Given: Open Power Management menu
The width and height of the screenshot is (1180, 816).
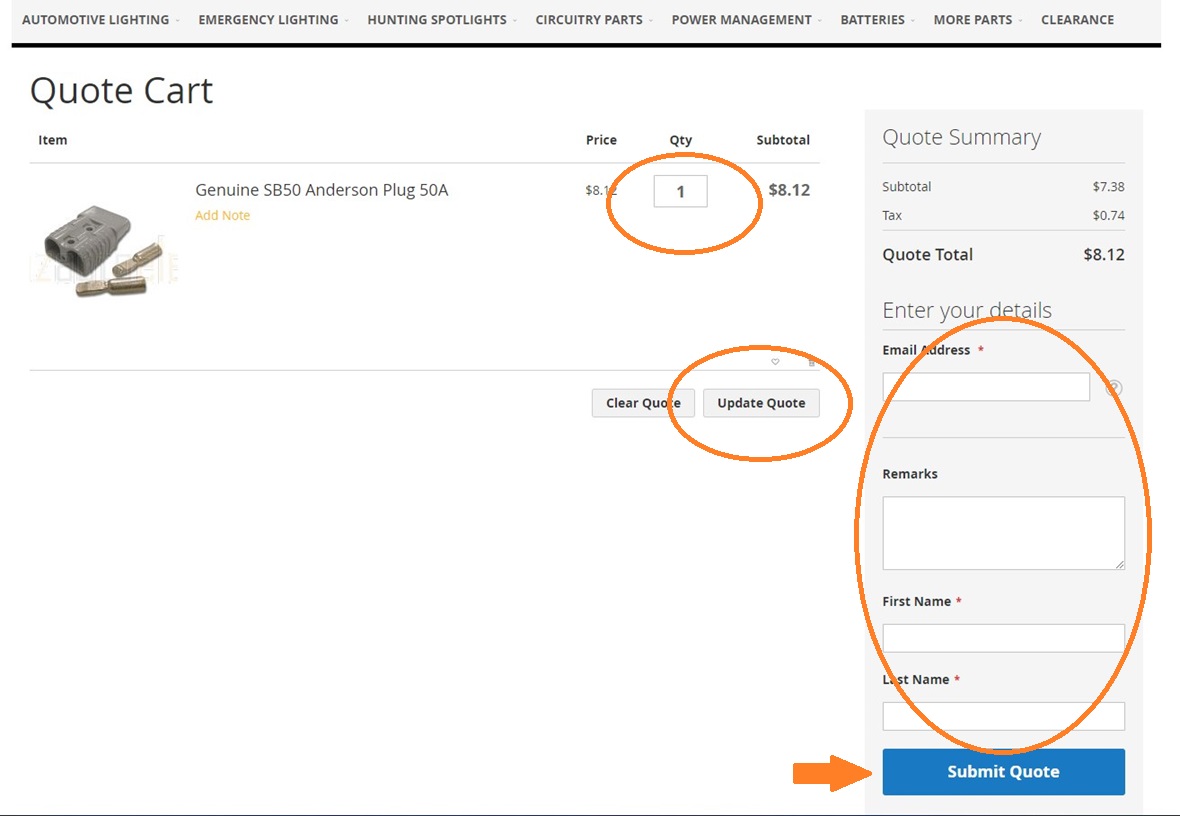Looking at the screenshot, I should 742,20.
